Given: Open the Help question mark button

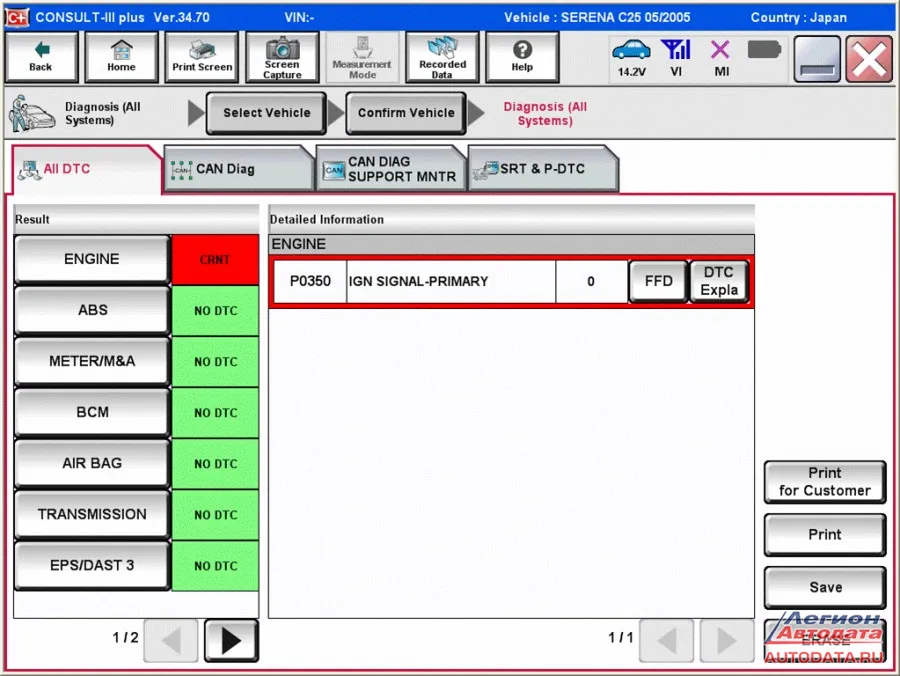Looking at the screenshot, I should click(522, 57).
